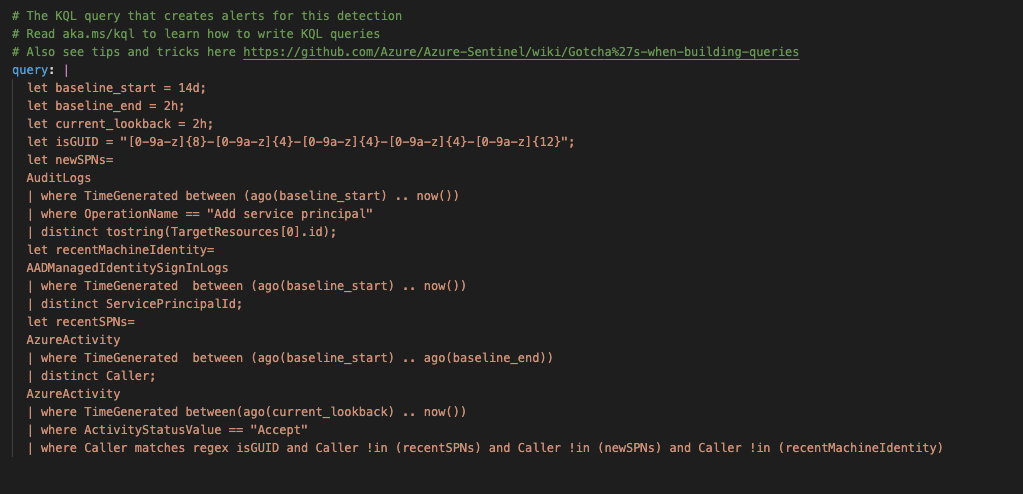
Task: Open the Azure-Sentinel GitHub wiki link
Action: 520,52
